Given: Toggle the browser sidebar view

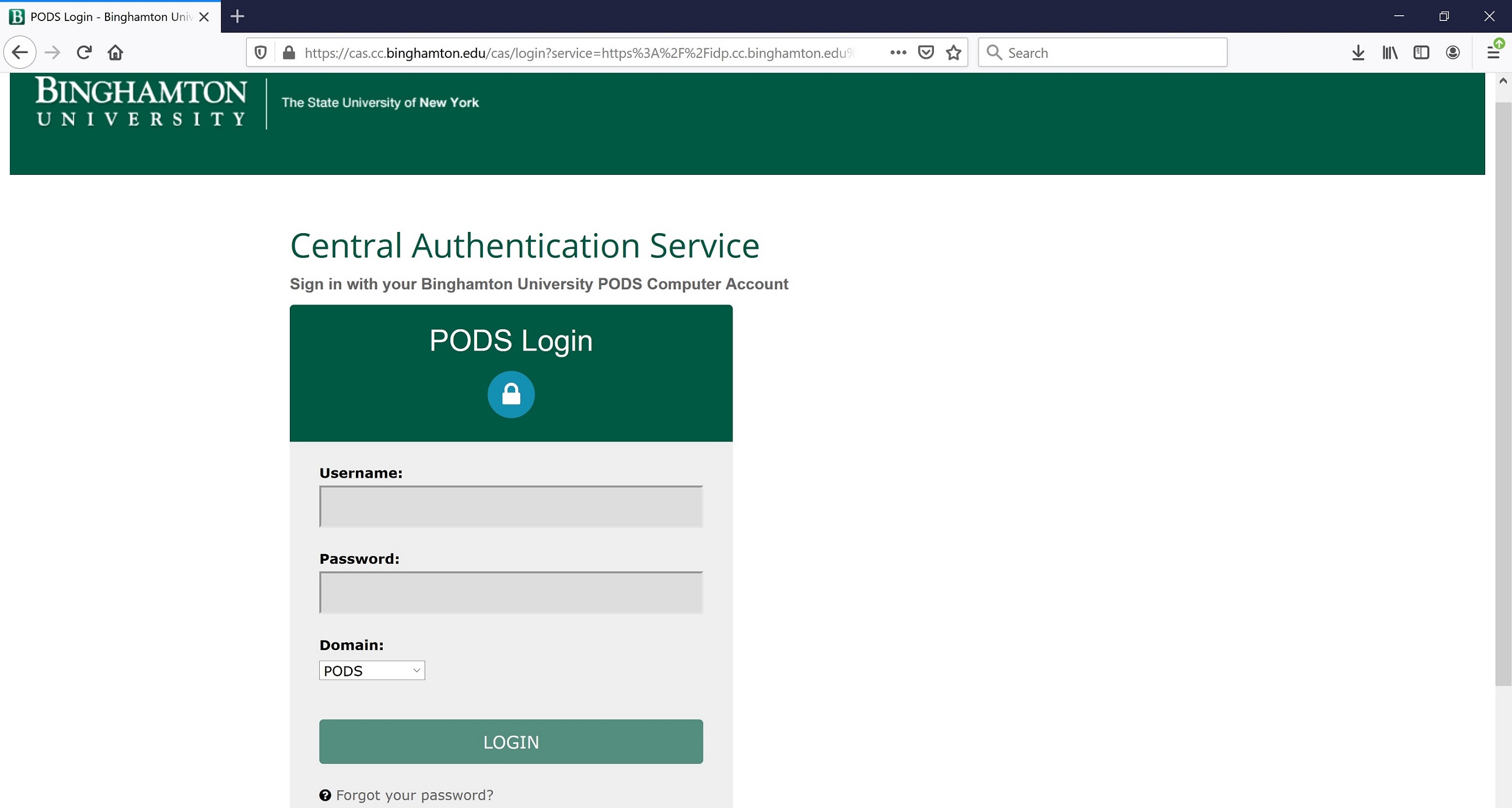Looking at the screenshot, I should pos(1421,53).
